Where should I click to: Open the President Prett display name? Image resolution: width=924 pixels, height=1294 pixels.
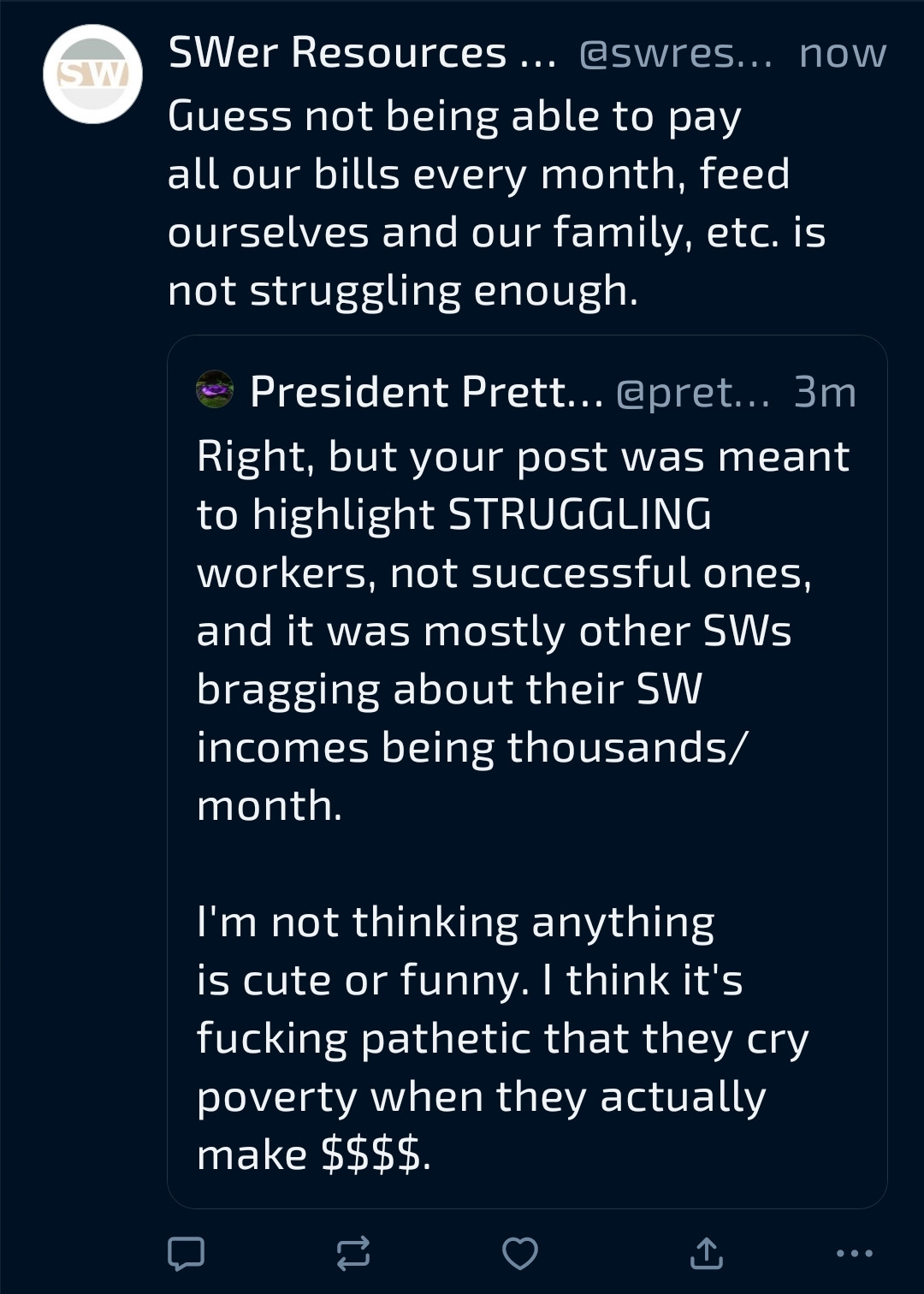pyautogui.click(x=425, y=392)
